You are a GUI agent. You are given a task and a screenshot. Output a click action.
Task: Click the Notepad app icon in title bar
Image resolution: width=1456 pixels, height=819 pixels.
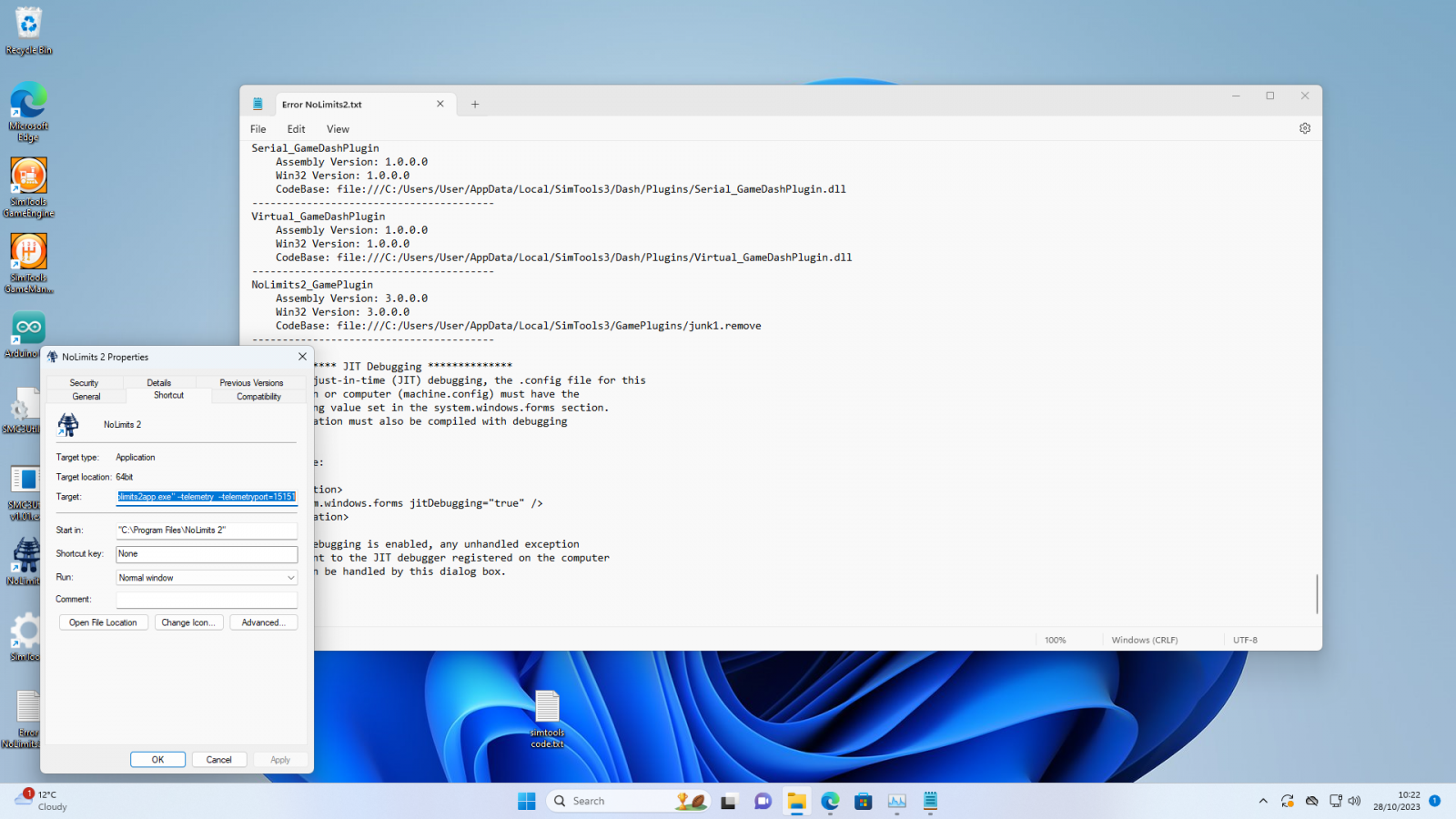click(x=258, y=104)
